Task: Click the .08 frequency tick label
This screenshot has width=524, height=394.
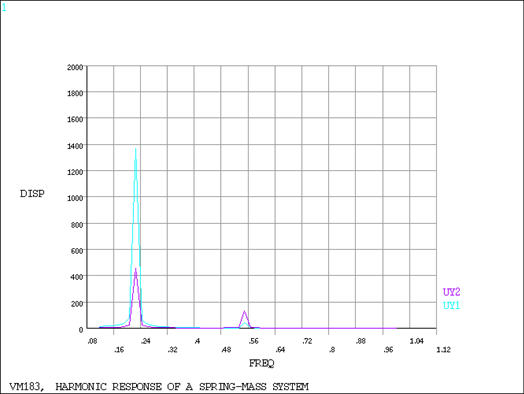Action: point(92,341)
